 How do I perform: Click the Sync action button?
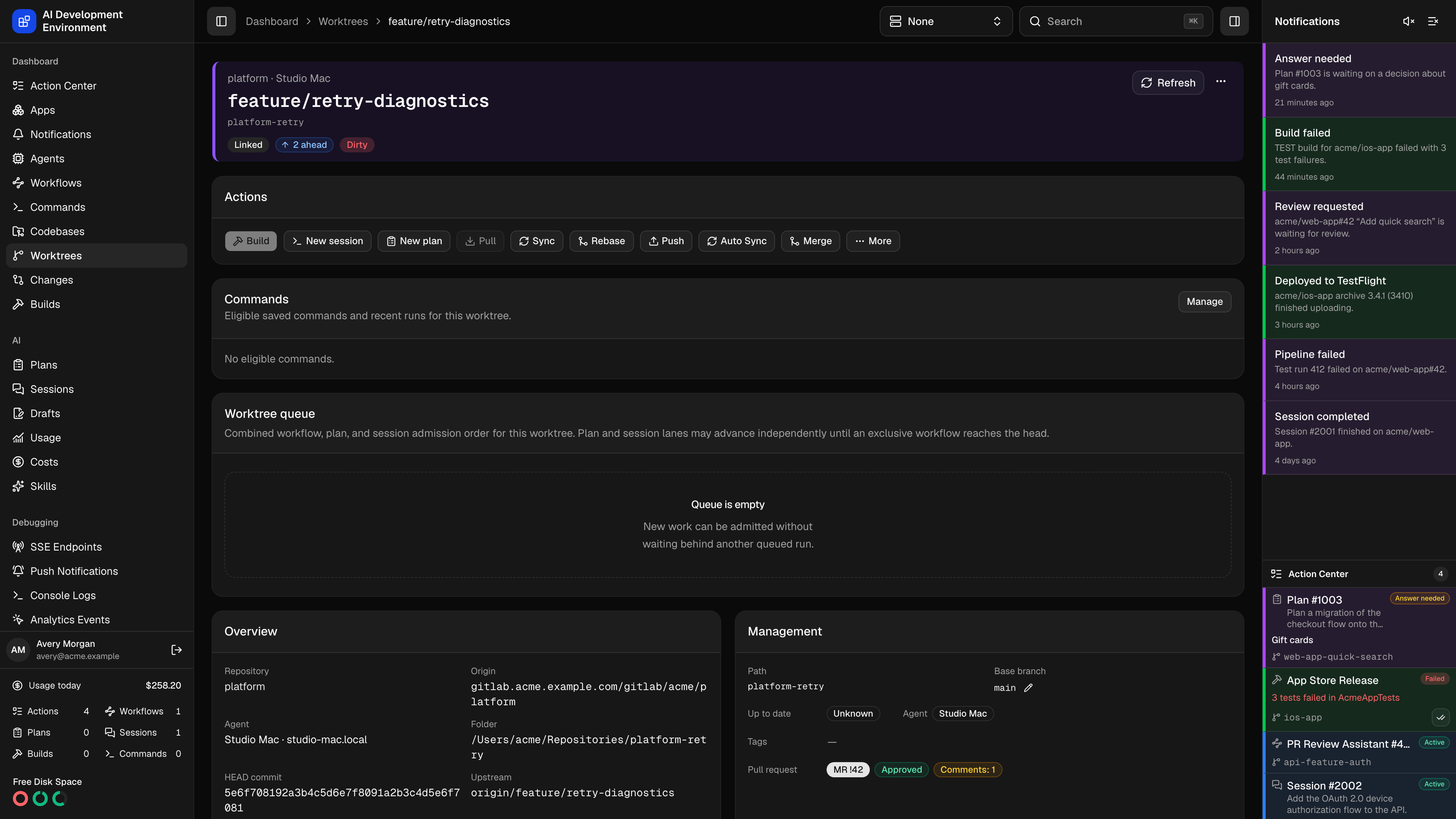[537, 241]
